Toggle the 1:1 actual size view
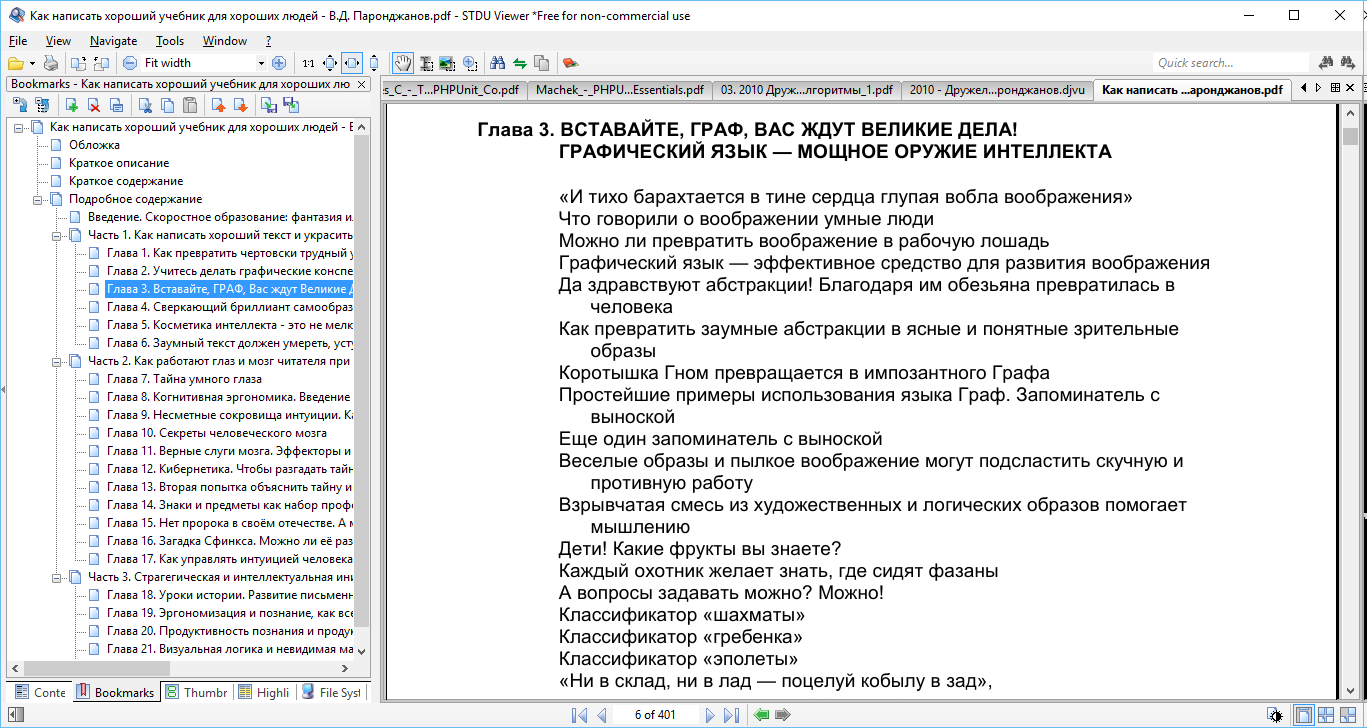Screen dimensions: 1367x728 pos(308,63)
